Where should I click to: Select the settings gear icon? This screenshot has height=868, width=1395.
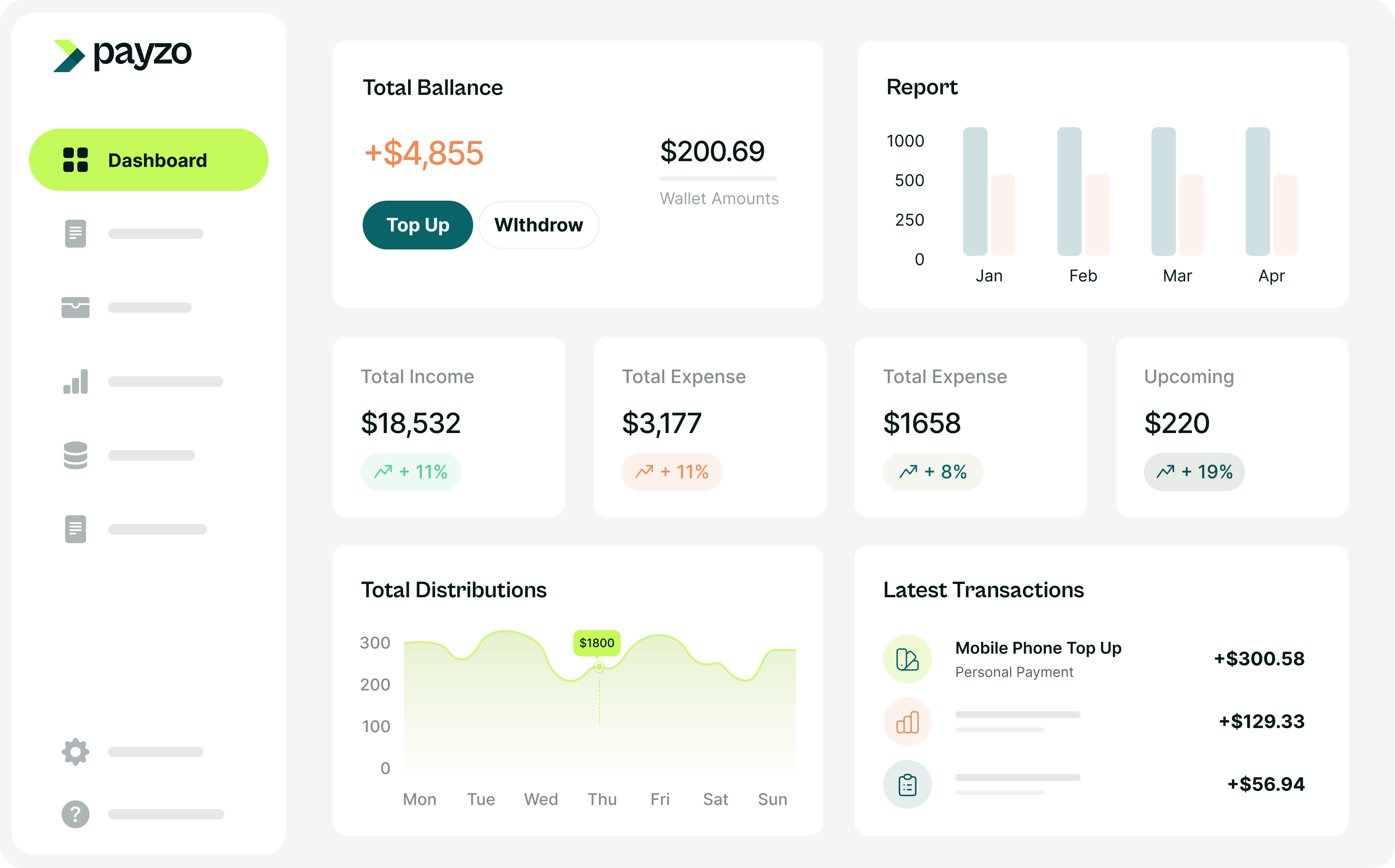point(75,751)
